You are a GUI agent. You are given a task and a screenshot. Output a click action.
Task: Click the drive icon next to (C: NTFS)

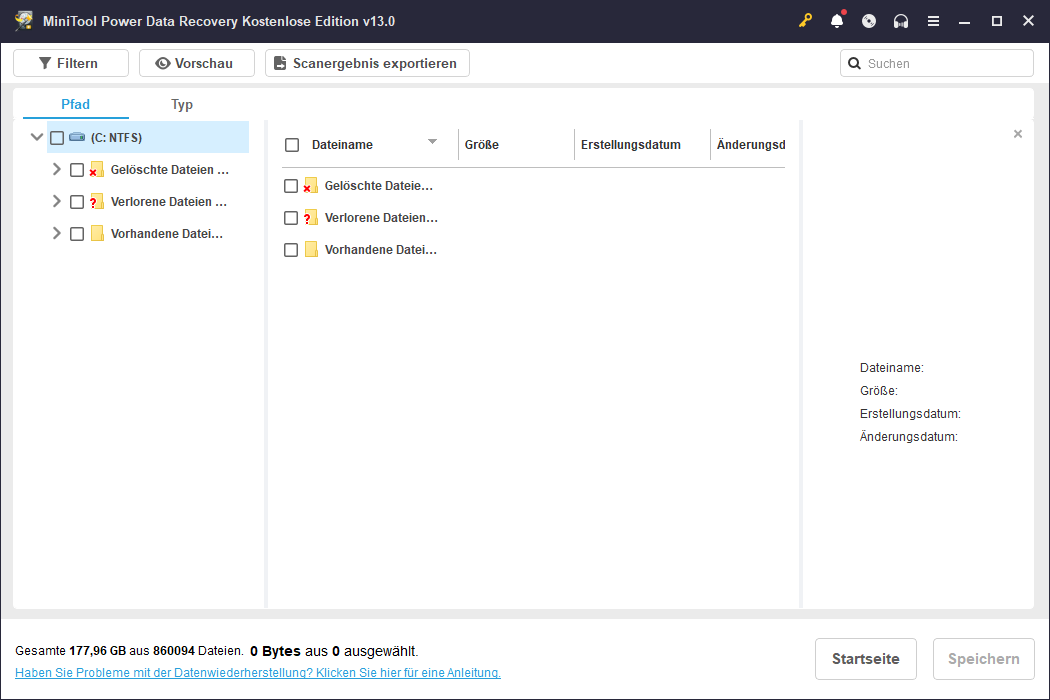point(78,137)
